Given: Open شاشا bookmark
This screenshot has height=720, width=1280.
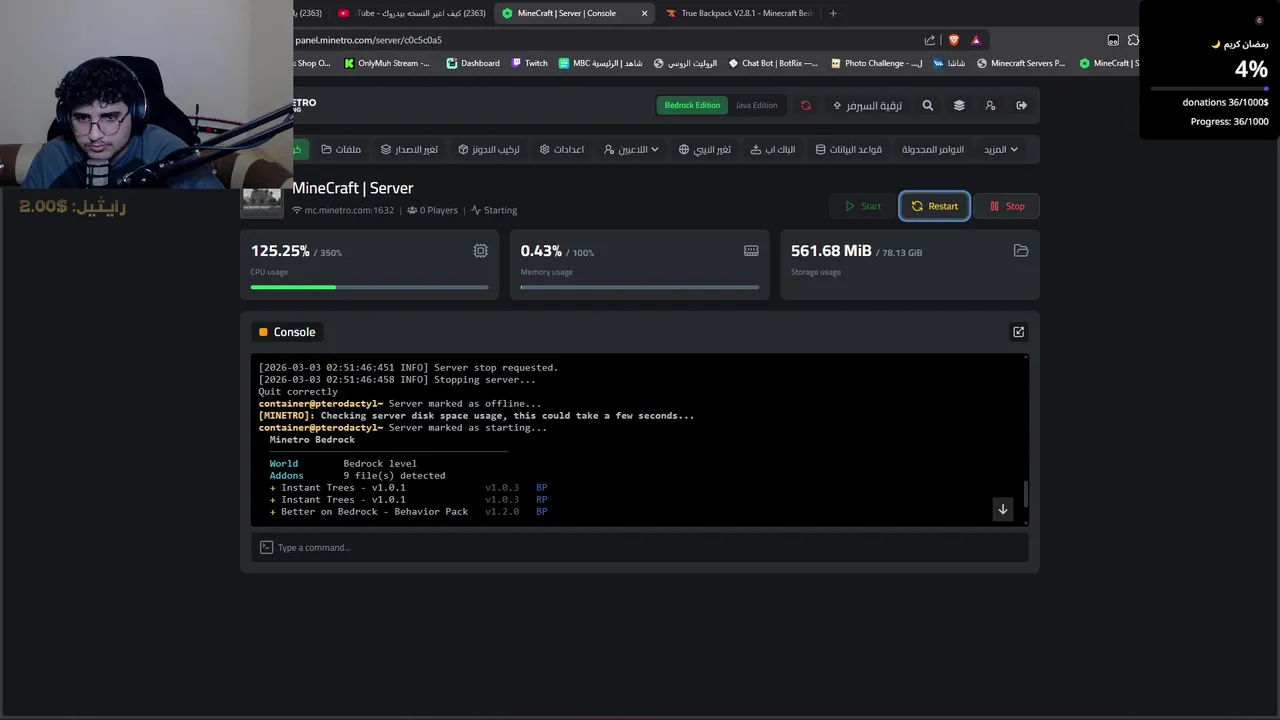Looking at the screenshot, I should (x=949, y=63).
